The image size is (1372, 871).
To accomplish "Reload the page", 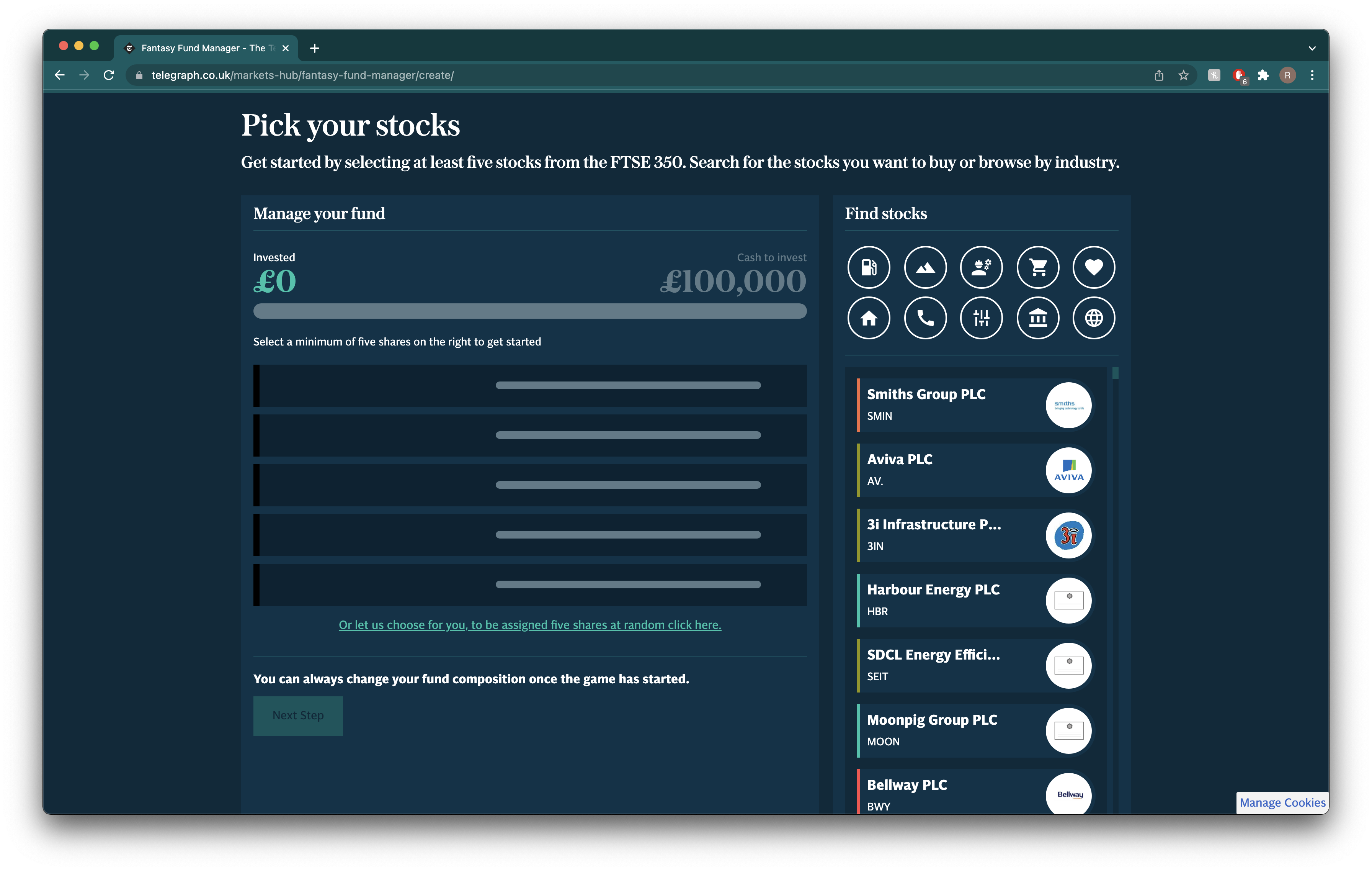I will coord(109,75).
